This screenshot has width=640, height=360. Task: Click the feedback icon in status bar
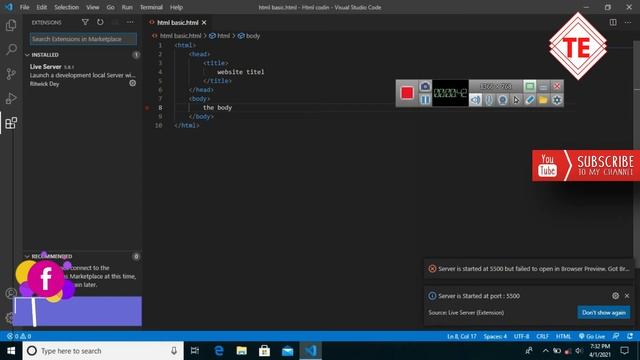coord(616,336)
